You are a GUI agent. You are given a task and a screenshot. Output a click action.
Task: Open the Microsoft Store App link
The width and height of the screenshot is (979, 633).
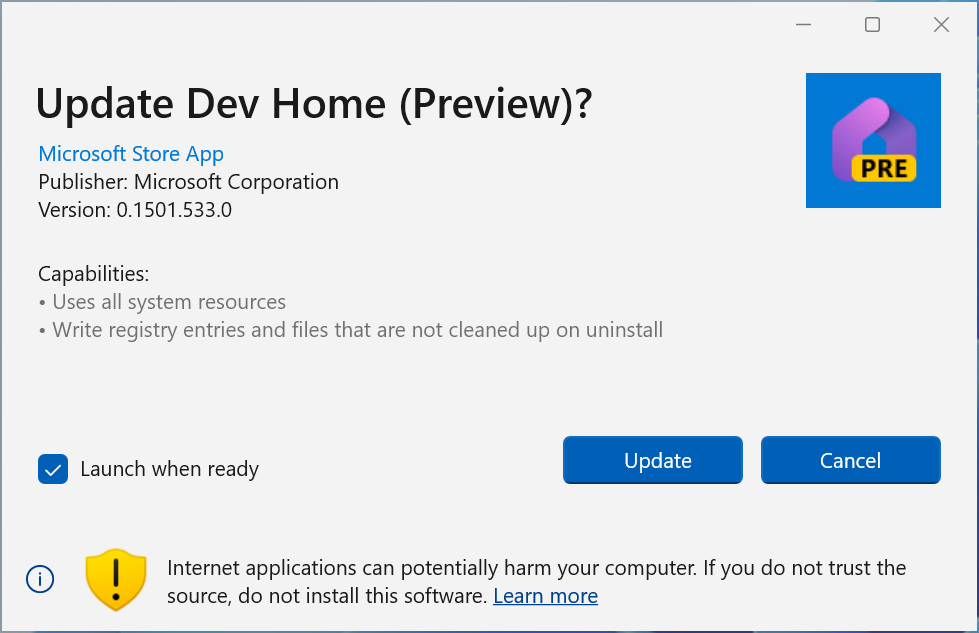point(130,154)
